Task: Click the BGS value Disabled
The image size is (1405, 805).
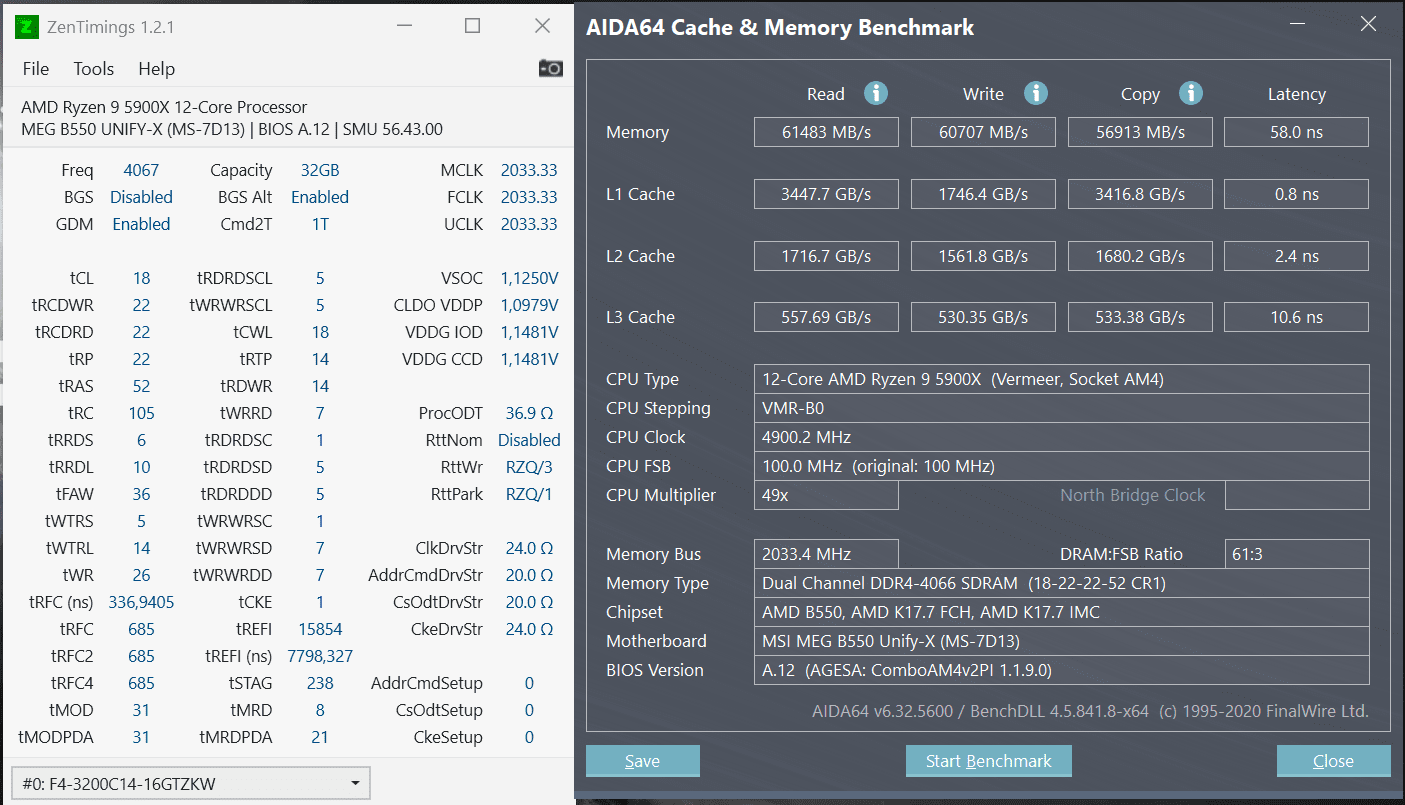Action: pyautogui.click(x=141, y=197)
